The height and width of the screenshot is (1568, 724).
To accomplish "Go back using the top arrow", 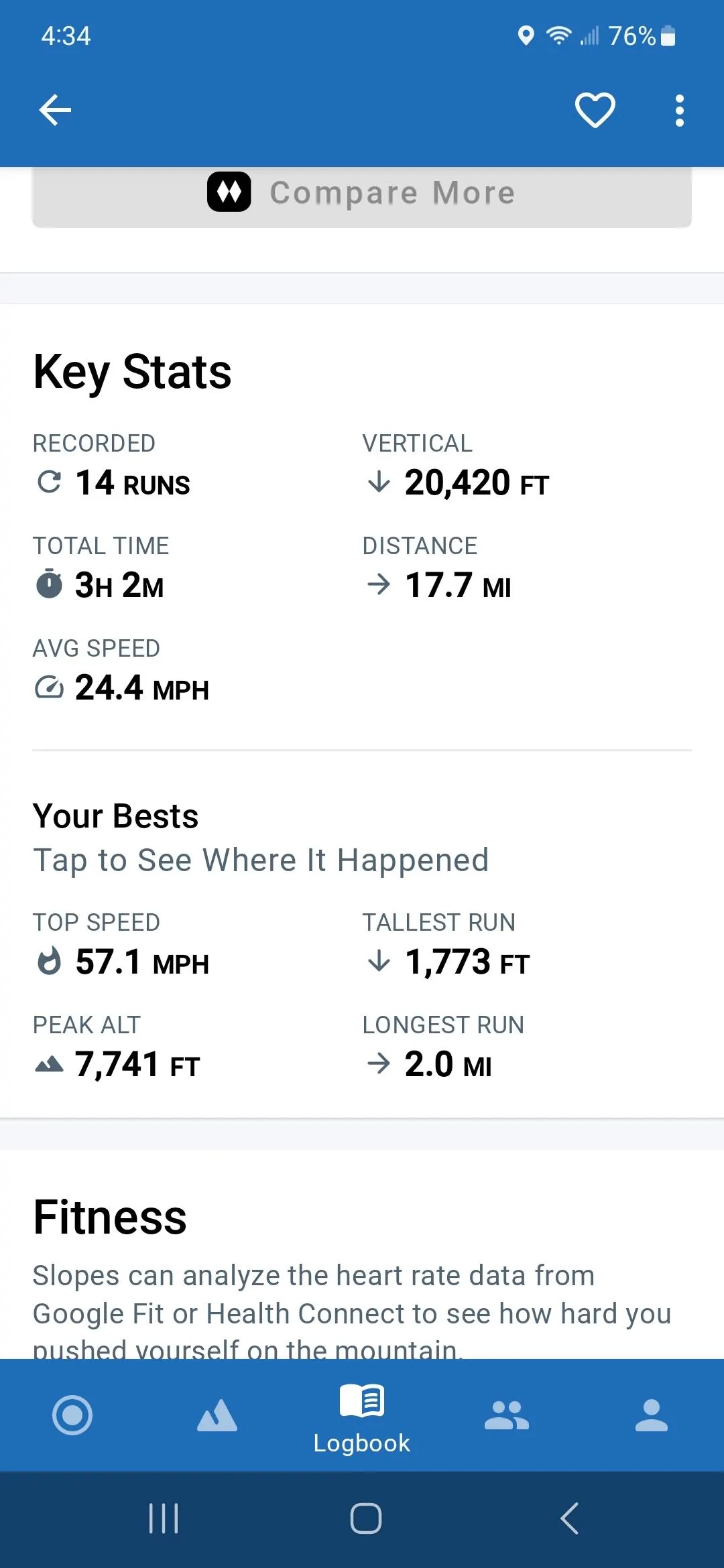I will [x=55, y=110].
